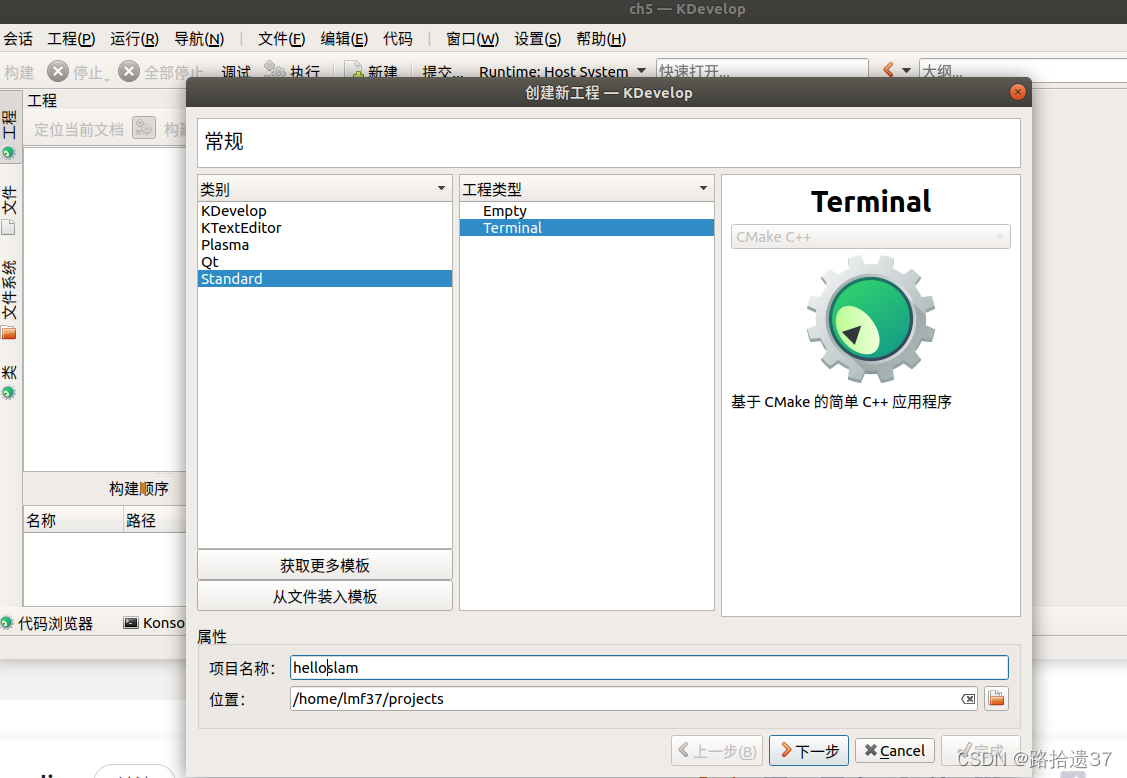Click the back arrow beside outline field
Screen dimensions: 1127x778
pos(888,70)
